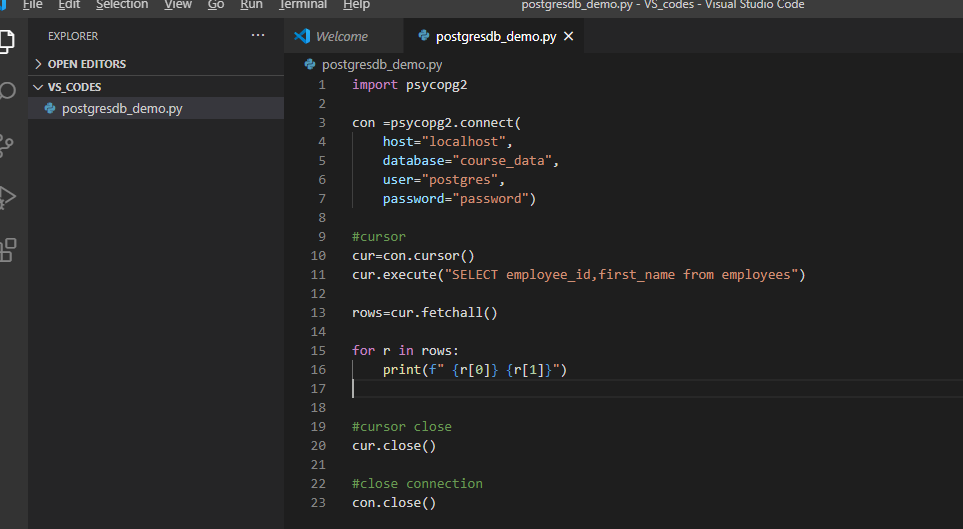Click the '#cursor close' comment

[x=402, y=426]
